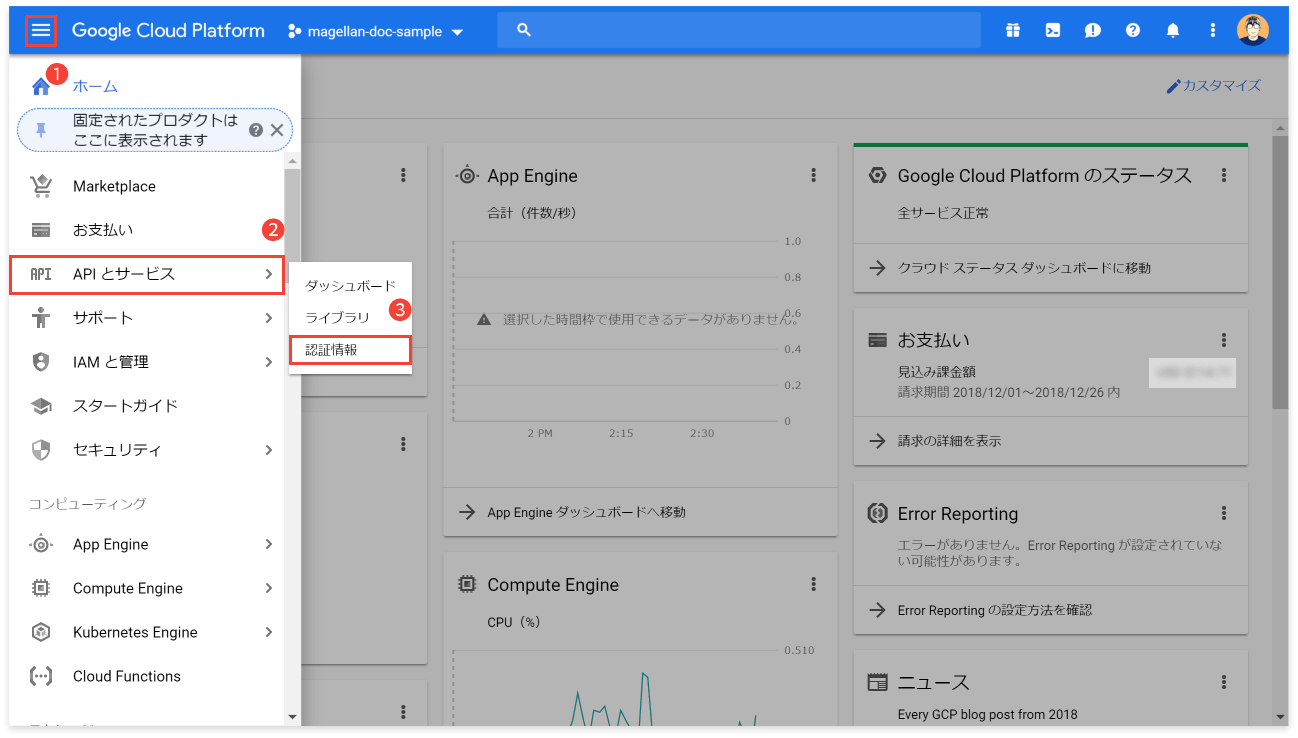The image size is (1298, 738).
Task: Click クラウド ステータス ダッシュボードに移動 link
Action: tap(1024, 268)
